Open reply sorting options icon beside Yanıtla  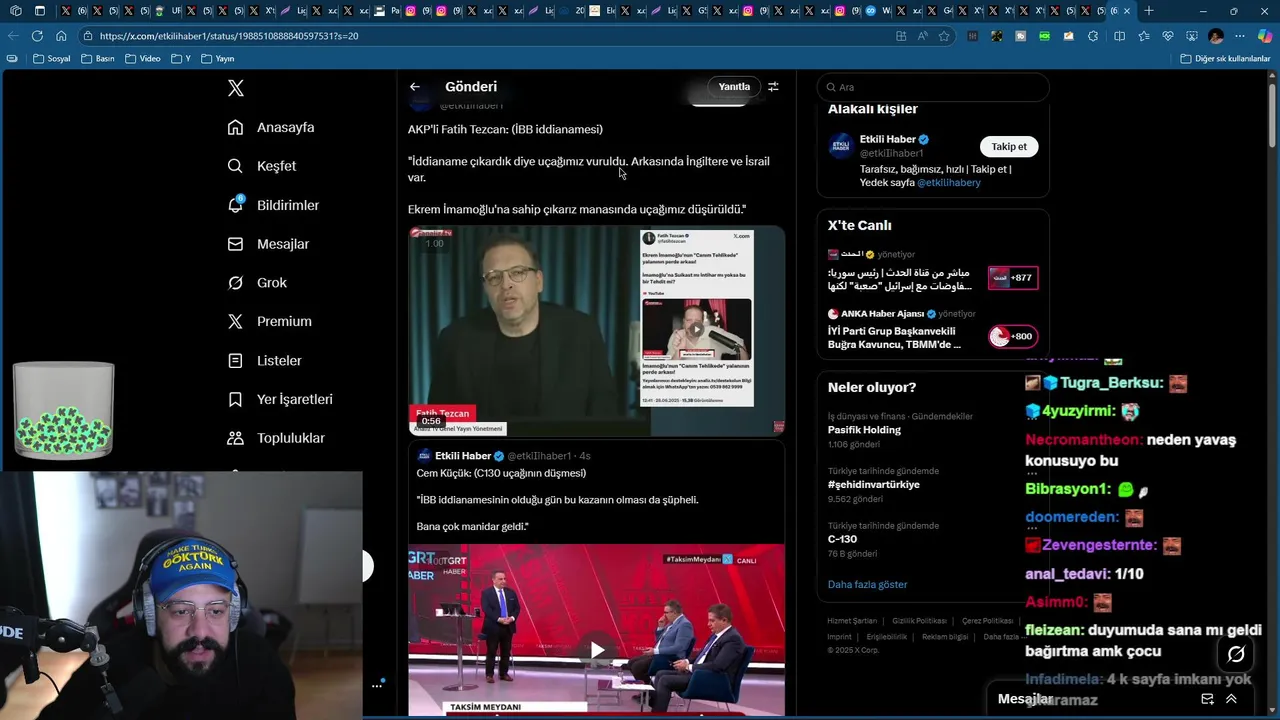[773, 87]
